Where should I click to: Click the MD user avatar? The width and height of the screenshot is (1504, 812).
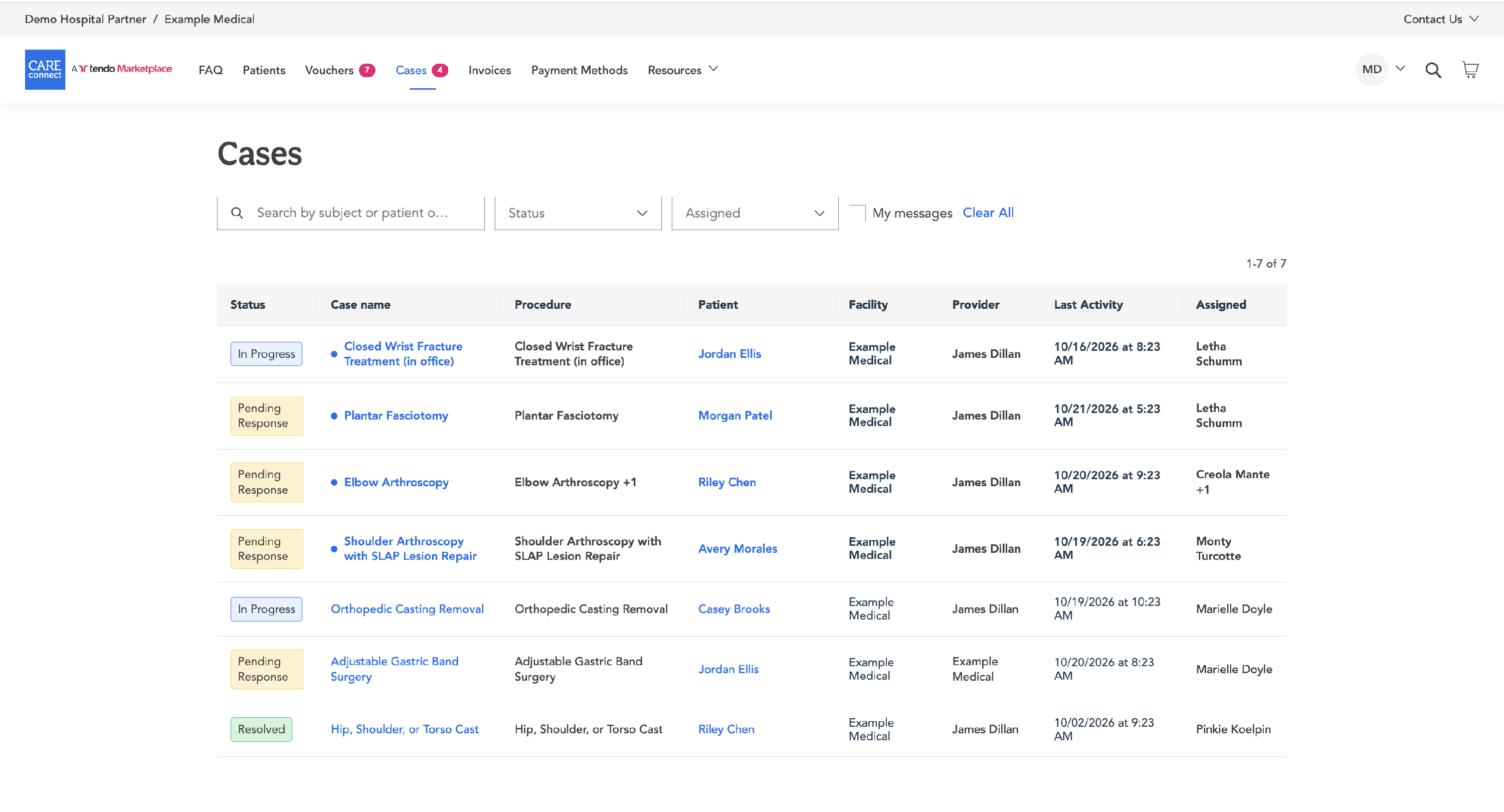click(x=1372, y=70)
